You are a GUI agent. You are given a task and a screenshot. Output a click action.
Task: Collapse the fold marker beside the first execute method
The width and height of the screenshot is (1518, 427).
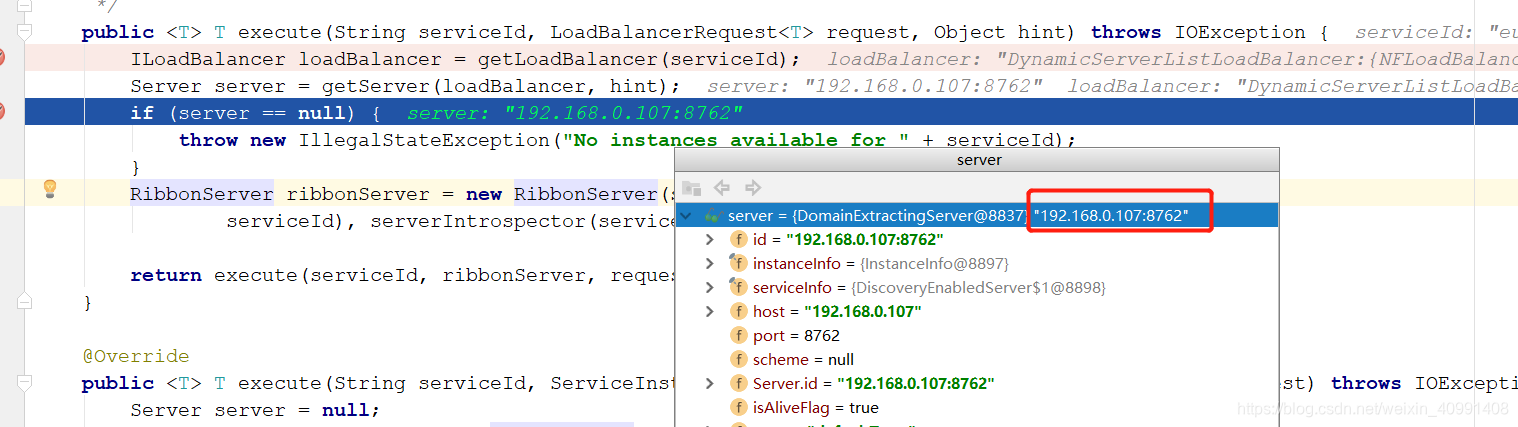coord(25,33)
